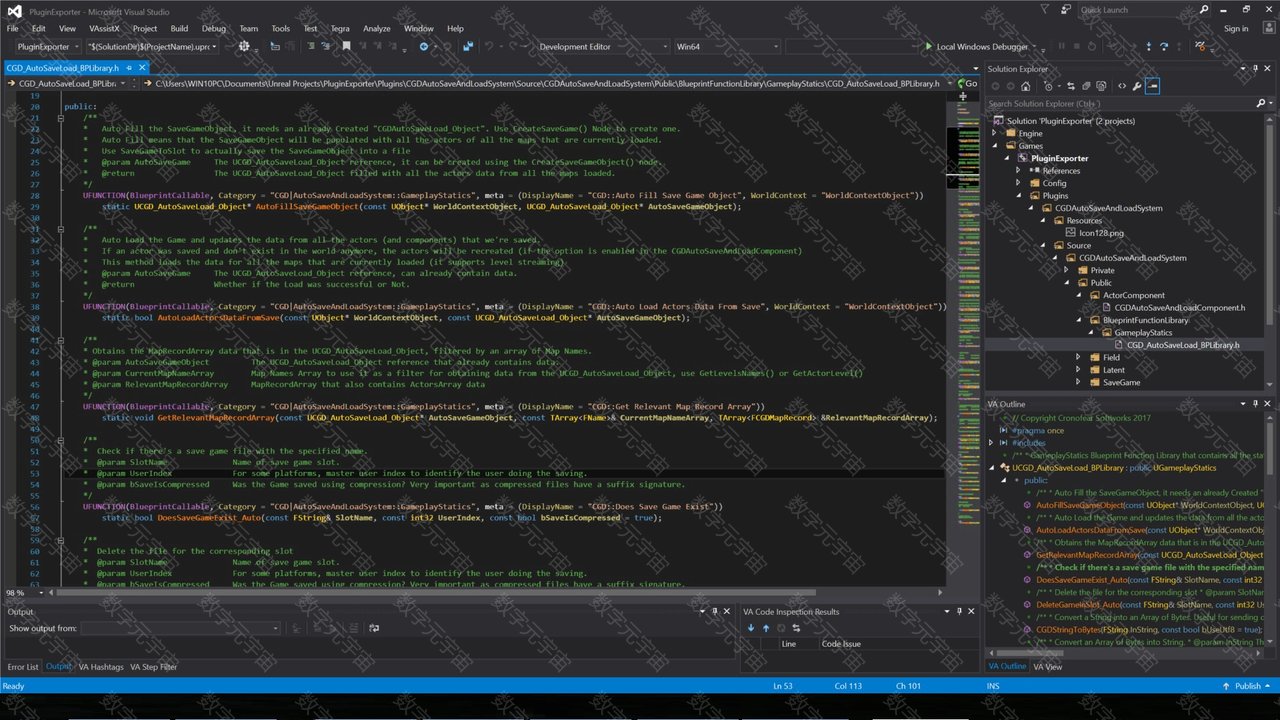Click the Sync with Active Document icon
This screenshot has height=720, width=1280.
click(x=1071, y=86)
